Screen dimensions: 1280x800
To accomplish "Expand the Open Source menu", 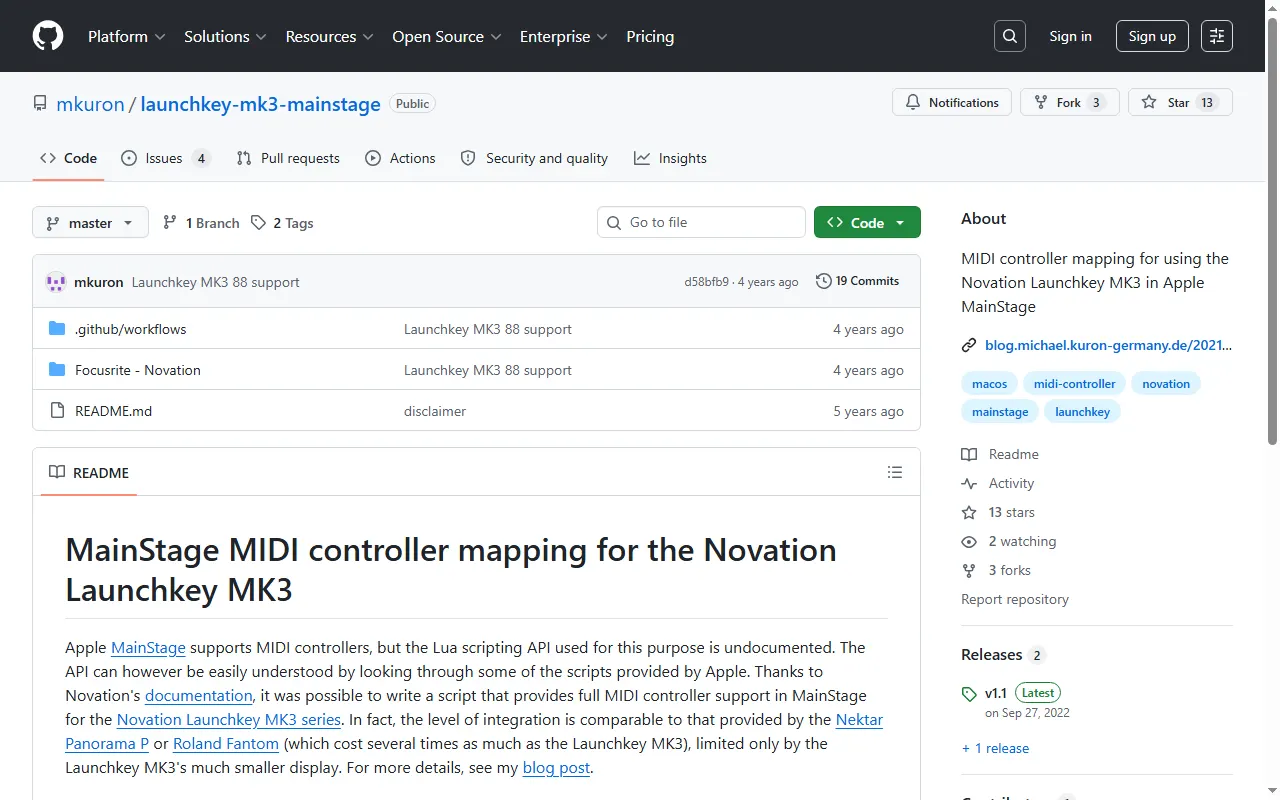I will [446, 36].
